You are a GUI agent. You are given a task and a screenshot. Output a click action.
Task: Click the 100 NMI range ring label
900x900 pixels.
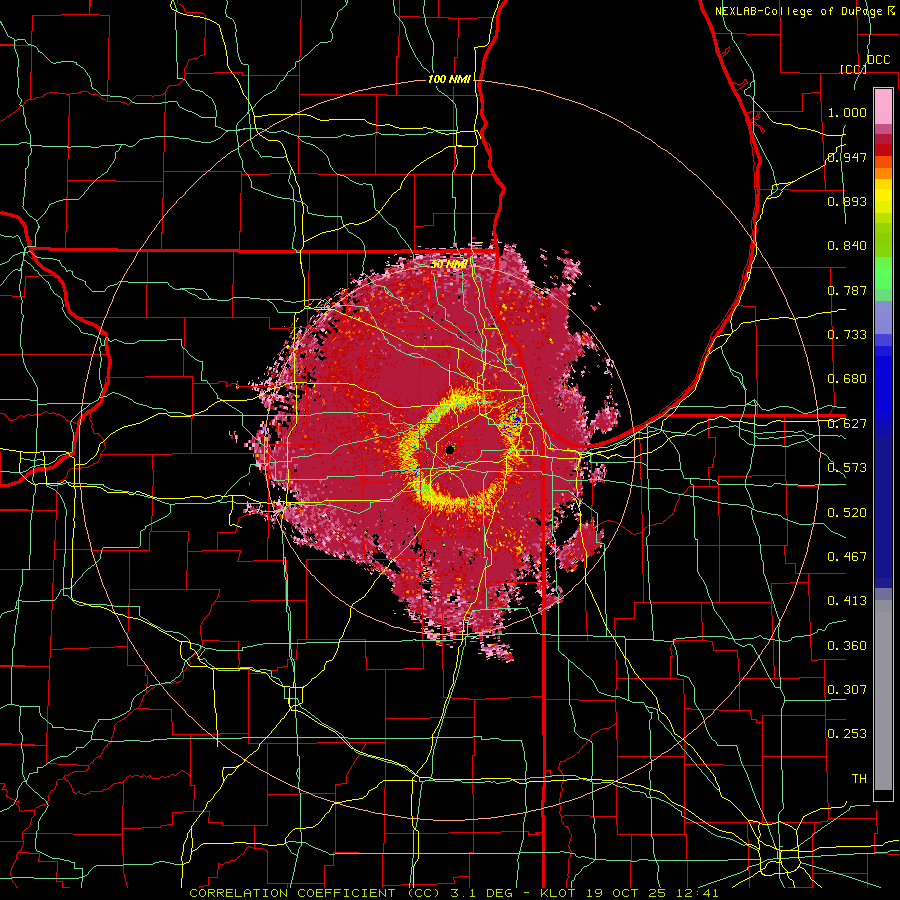click(449, 79)
